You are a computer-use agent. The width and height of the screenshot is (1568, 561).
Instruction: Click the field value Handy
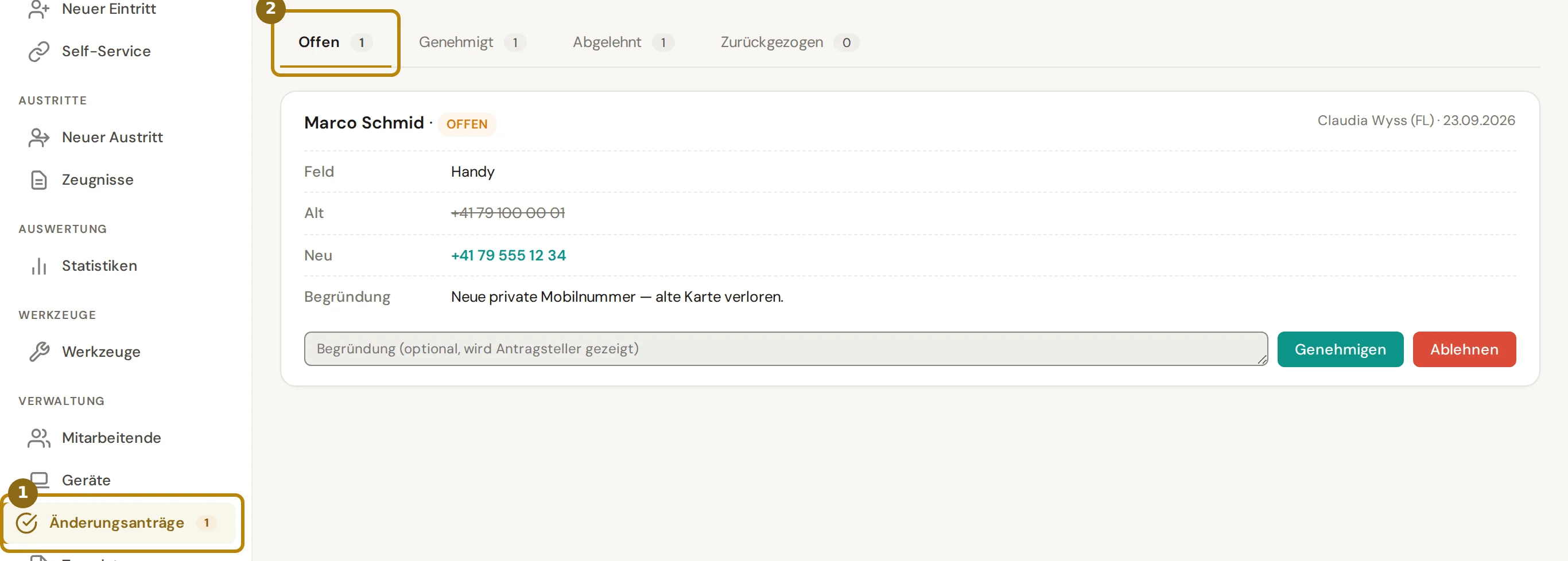[x=472, y=172]
